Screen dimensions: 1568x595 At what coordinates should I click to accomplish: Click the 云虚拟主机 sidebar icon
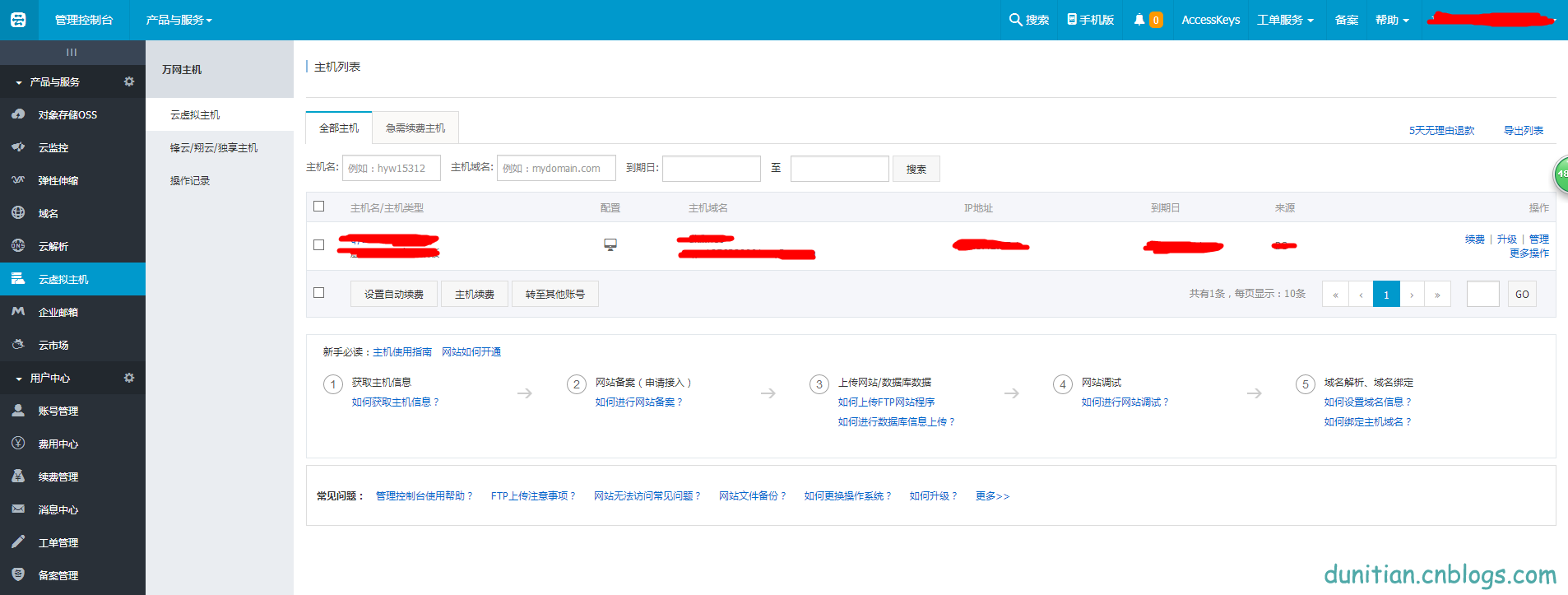[18, 279]
